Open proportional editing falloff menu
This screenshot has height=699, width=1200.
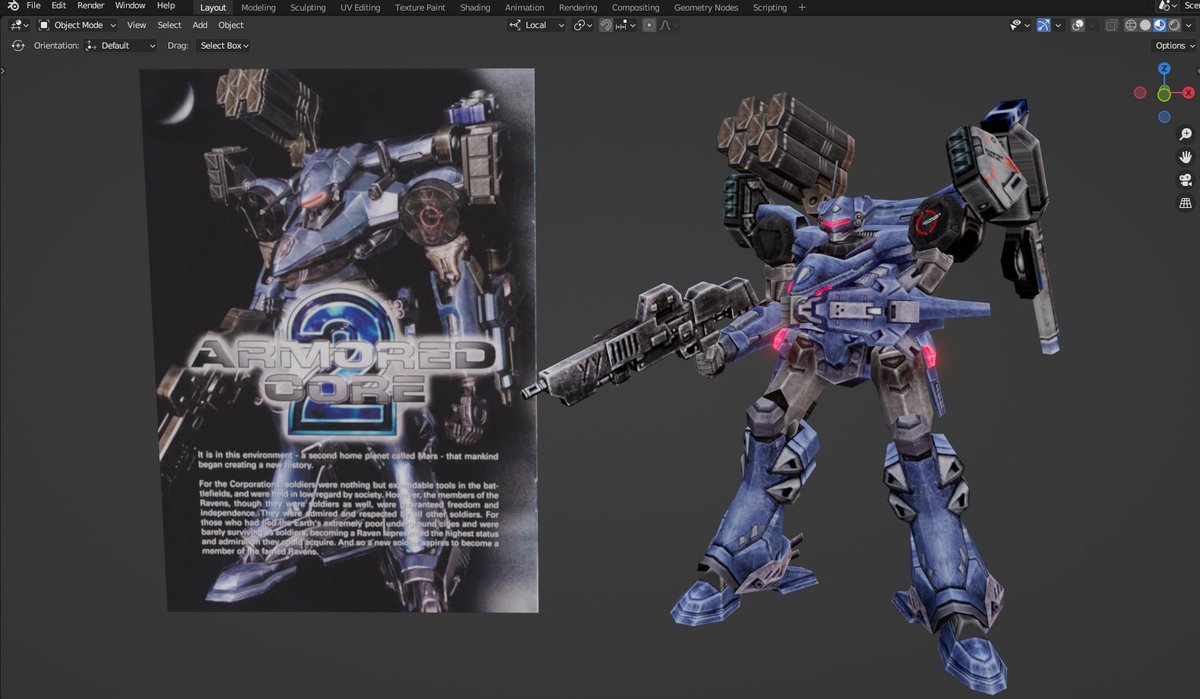(667, 25)
